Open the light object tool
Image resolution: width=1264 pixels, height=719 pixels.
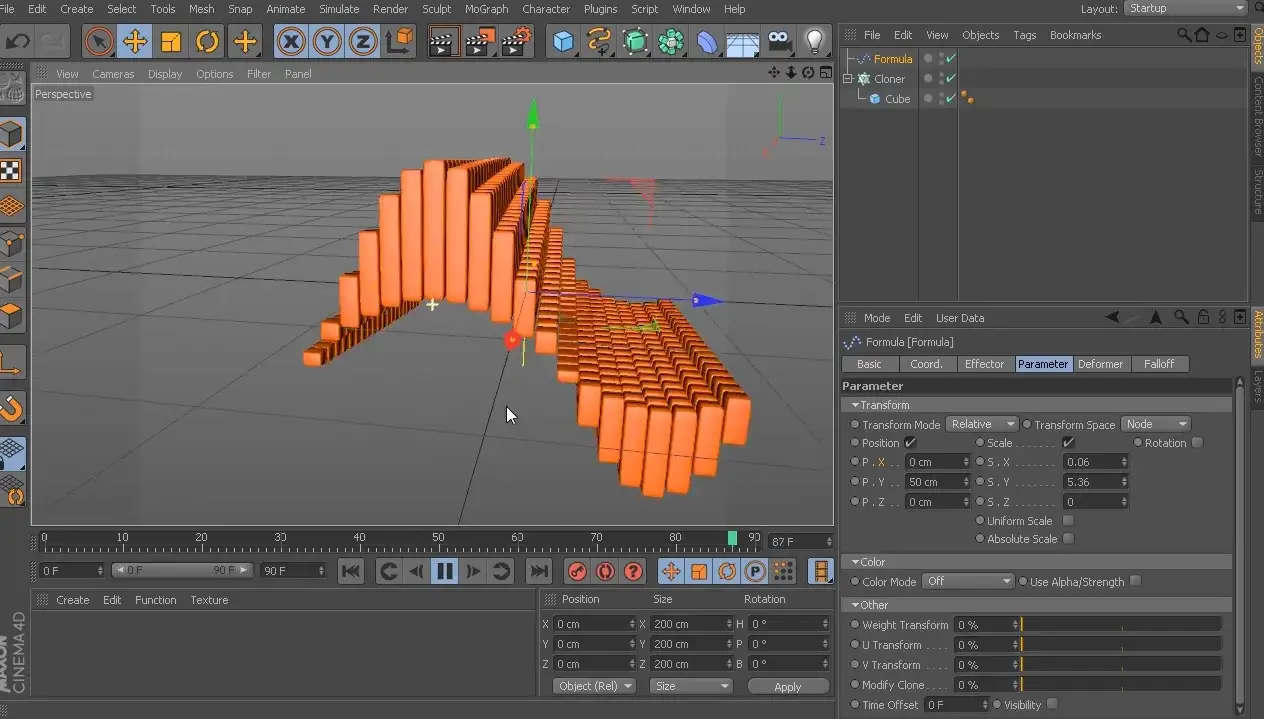coord(815,41)
